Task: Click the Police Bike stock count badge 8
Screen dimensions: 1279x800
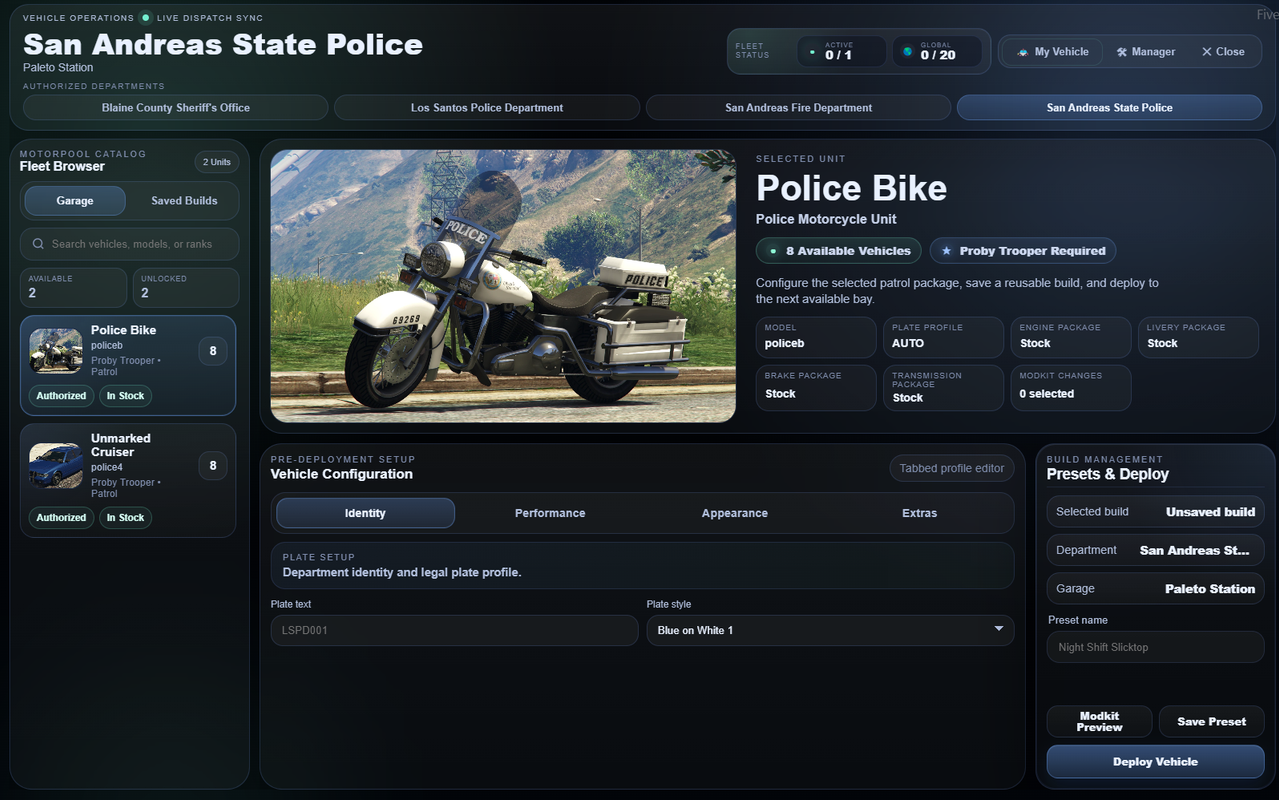Action: [x=212, y=351]
